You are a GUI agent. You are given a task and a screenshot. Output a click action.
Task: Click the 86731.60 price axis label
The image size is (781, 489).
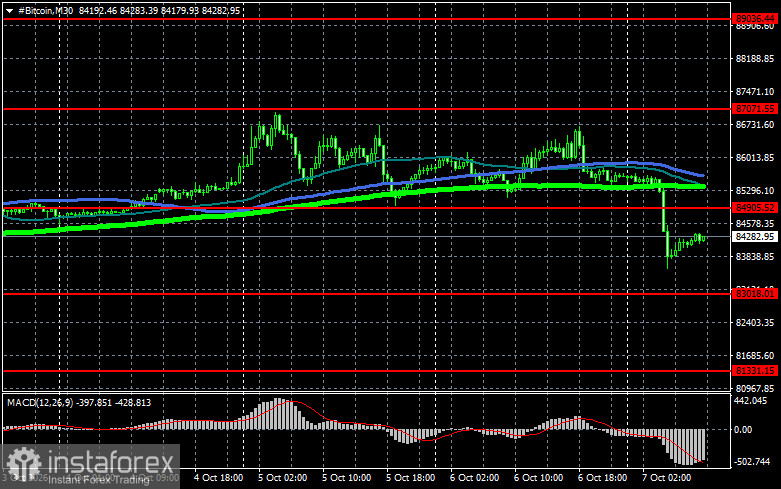point(755,124)
